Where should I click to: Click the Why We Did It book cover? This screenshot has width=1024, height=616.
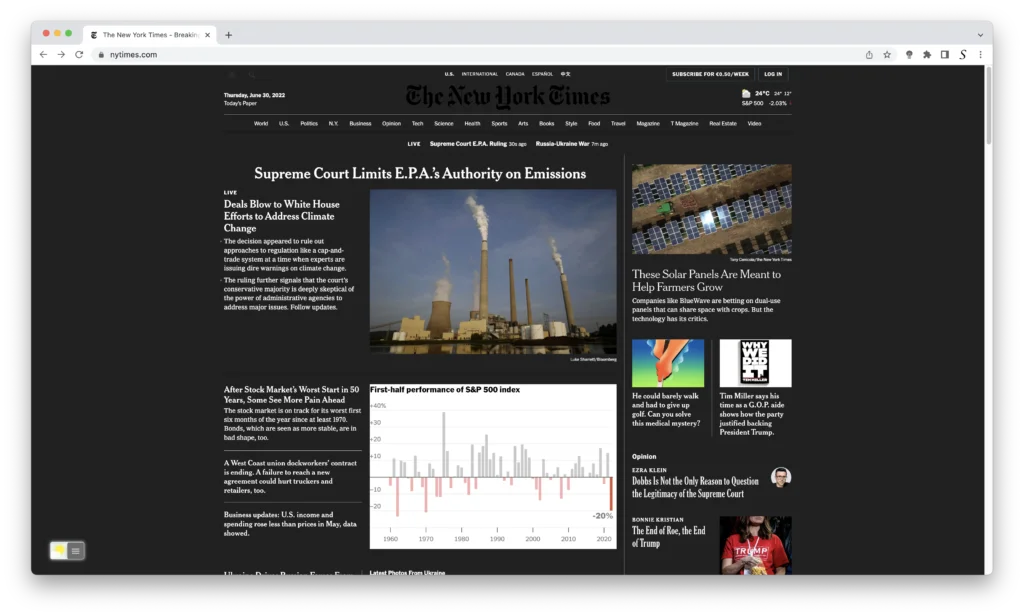tap(756, 363)
